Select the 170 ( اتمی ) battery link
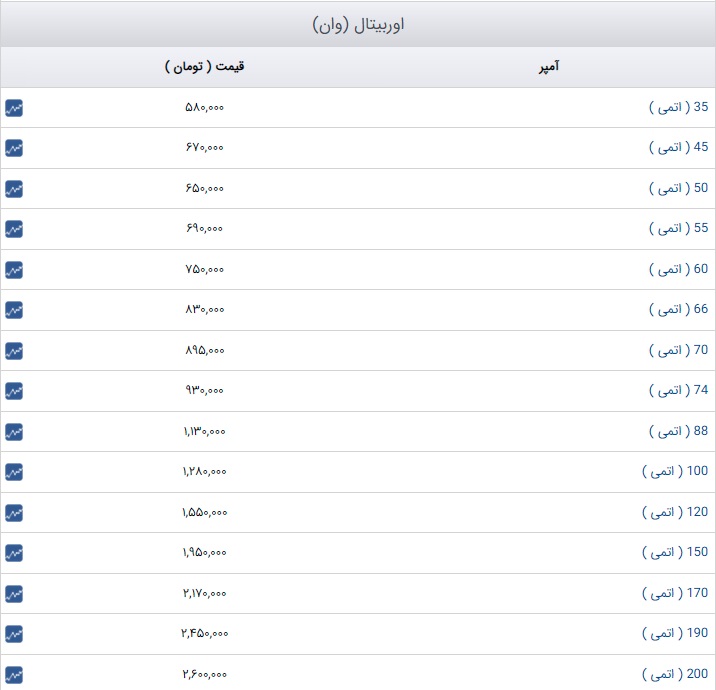Viewport: 716px width, 690px height. pos(675,593)
